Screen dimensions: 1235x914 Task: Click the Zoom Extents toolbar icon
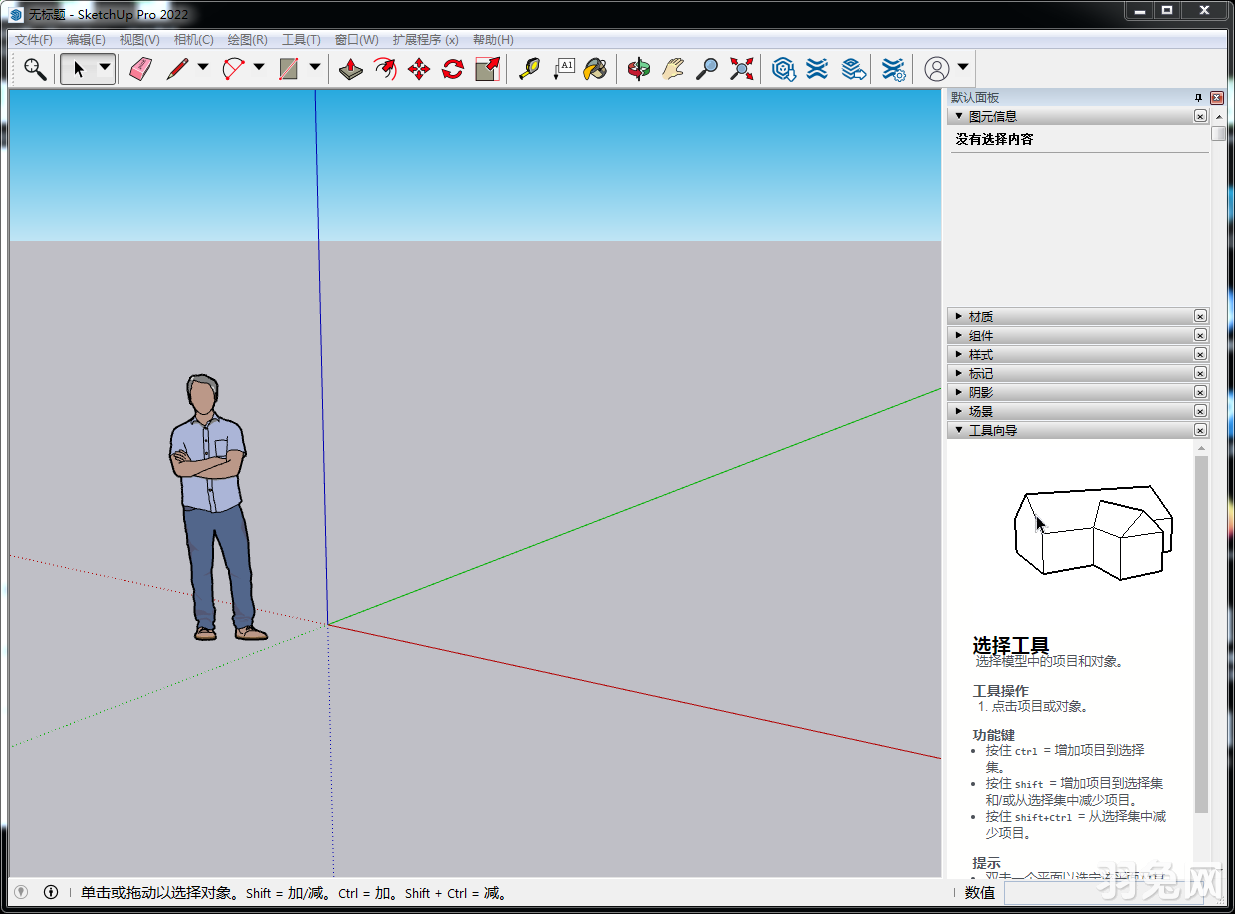click(x=741, y=68)
